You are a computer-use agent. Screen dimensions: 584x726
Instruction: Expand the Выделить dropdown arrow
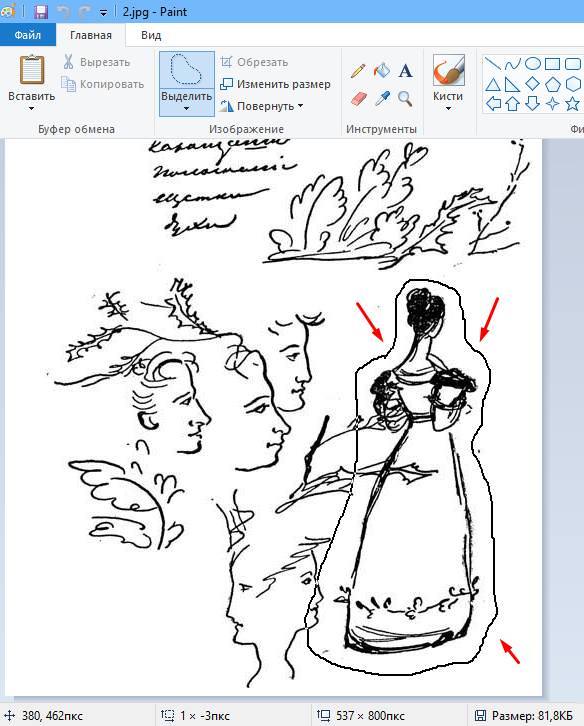point(187,109)
